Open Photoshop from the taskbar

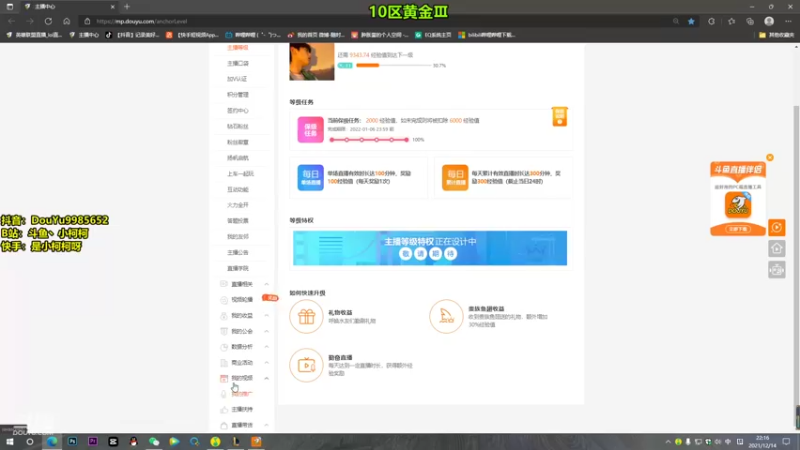pyautogui.click(x=72, y=441)
